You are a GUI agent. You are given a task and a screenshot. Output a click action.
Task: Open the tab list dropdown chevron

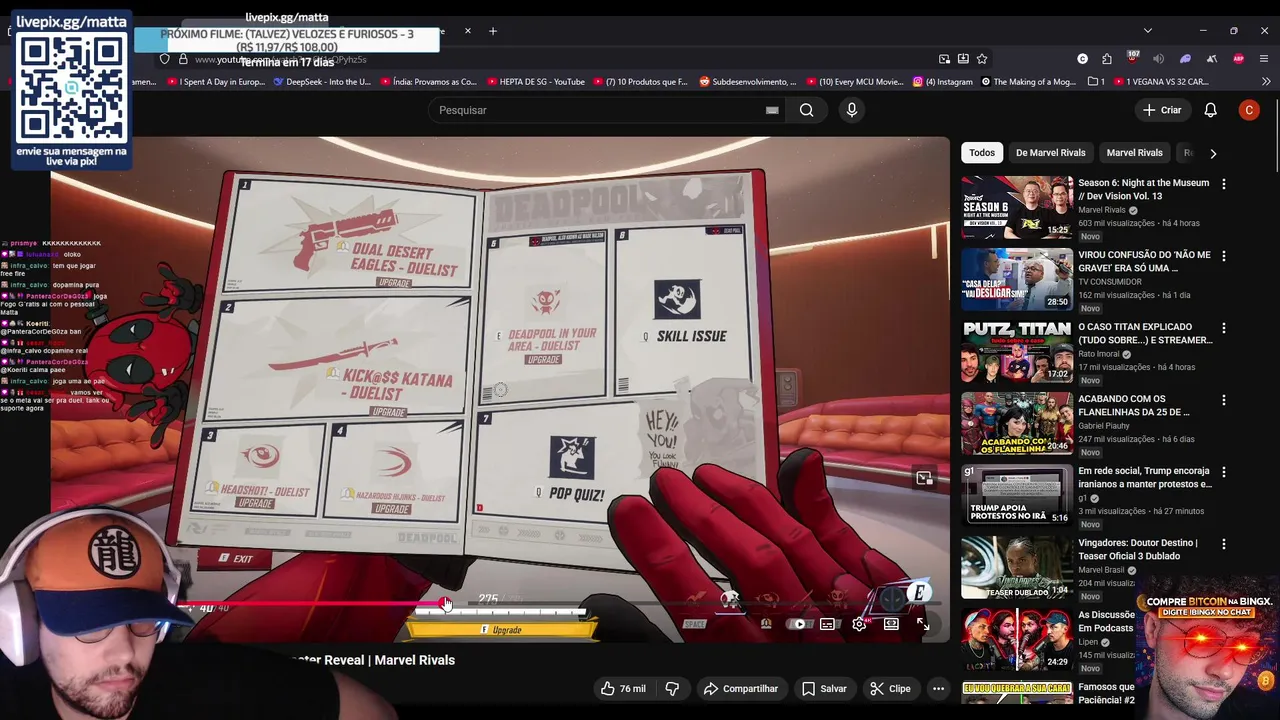[1147, 31]
